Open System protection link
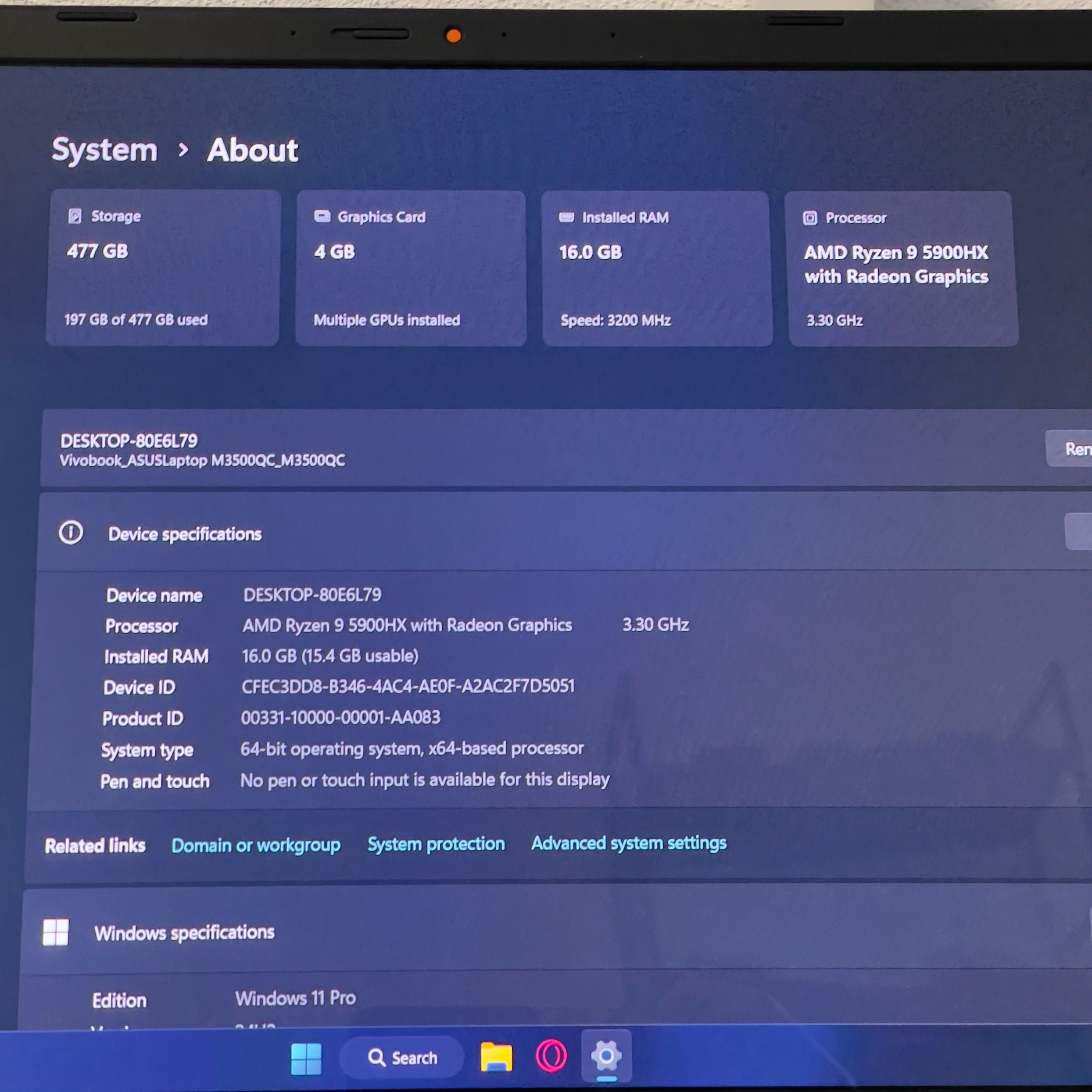This screenshot has height=1092, width=1092. 436,844
